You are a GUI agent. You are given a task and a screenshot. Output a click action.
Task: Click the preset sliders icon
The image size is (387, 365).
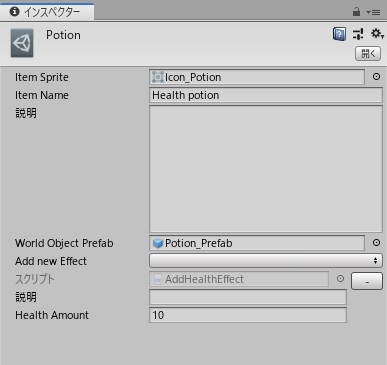[358, 34]
